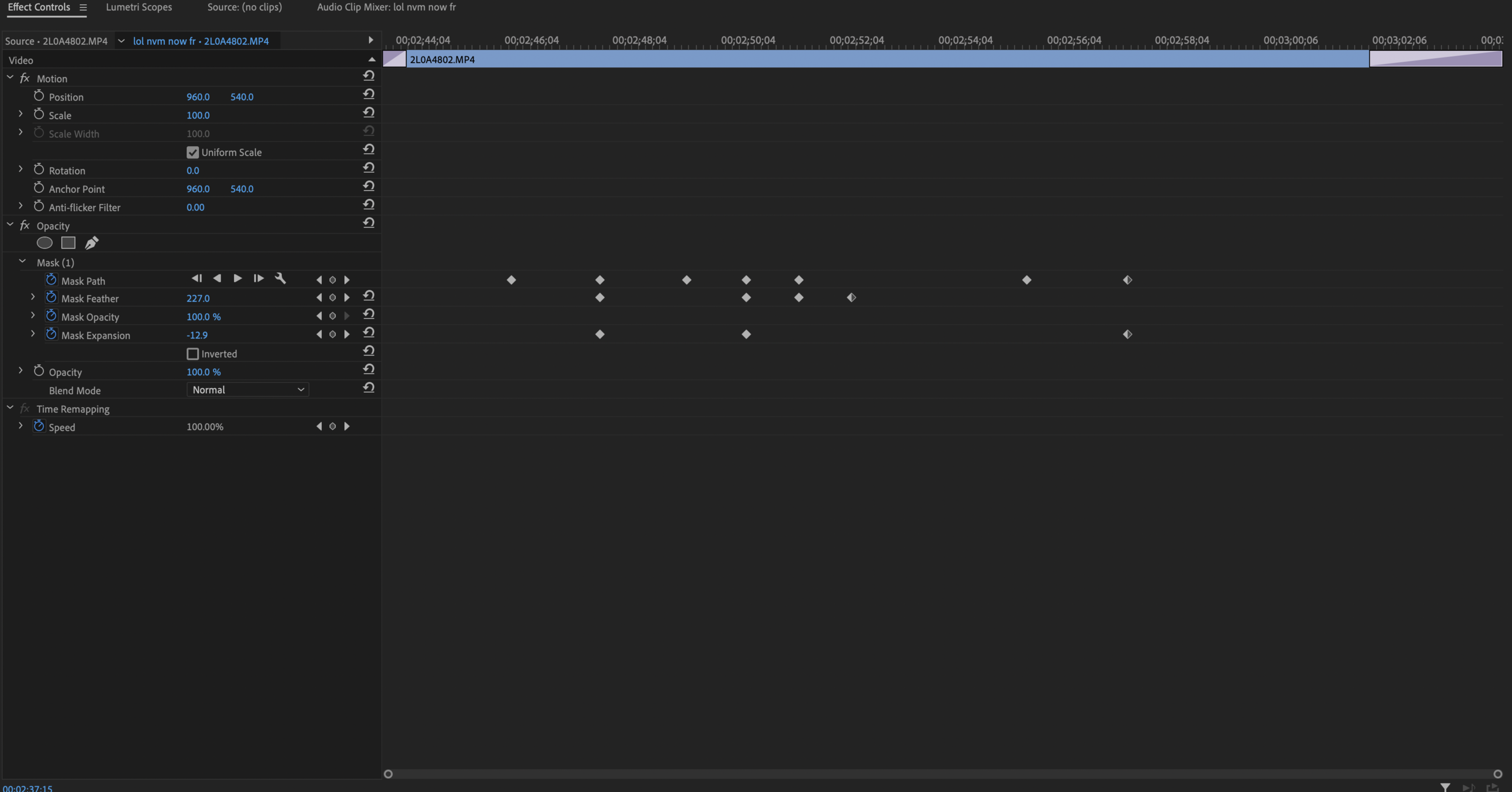The height and width of the screenshot is (792, 1512).
Task: Select the Create 4-point Polygon Mask tool
Action: 67,242
